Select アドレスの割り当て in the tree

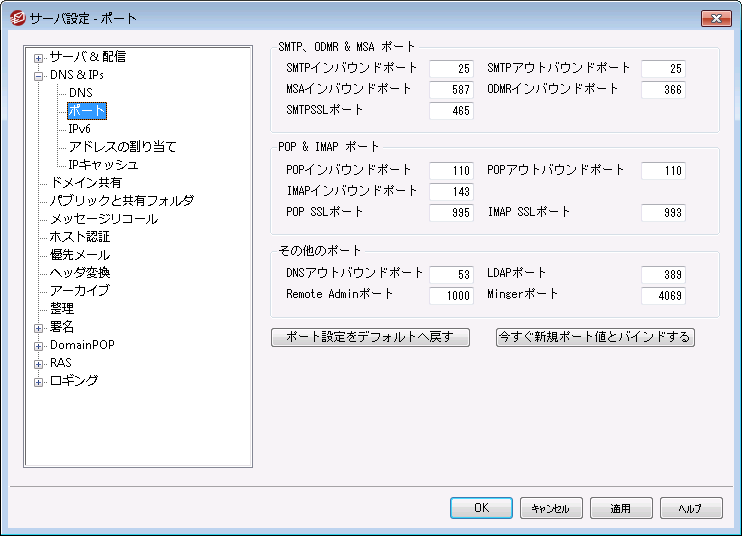[122, 147]
